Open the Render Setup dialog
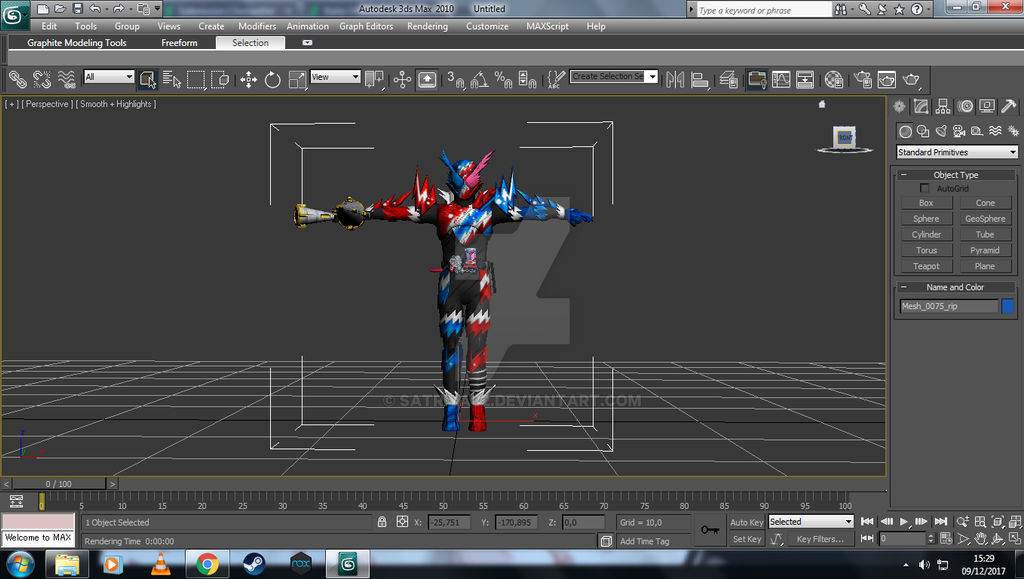 (863, 80)
